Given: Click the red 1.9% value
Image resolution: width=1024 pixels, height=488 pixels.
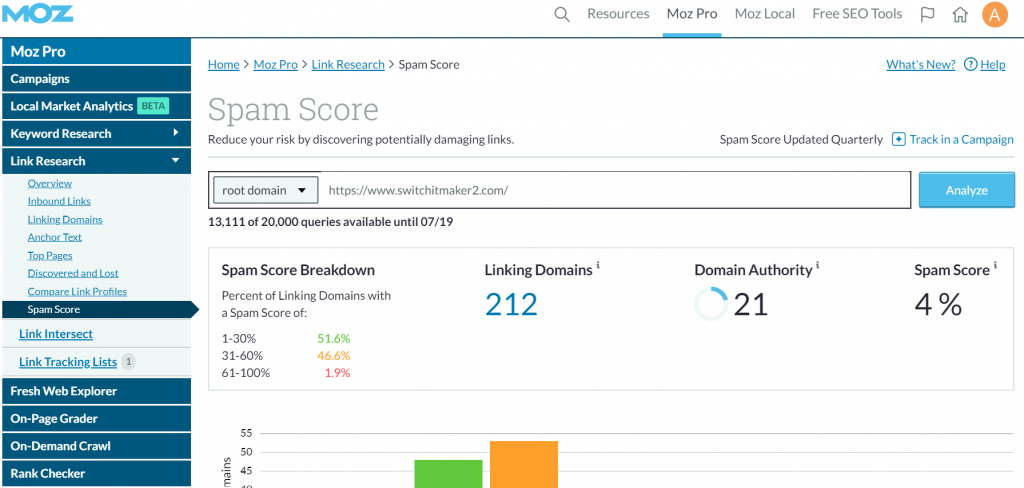Looking at the screenshot, I should (337, 373).
